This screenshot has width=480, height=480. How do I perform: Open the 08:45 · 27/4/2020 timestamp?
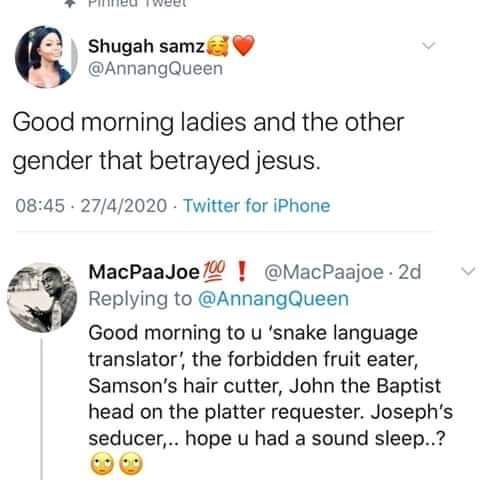point(91,205)
